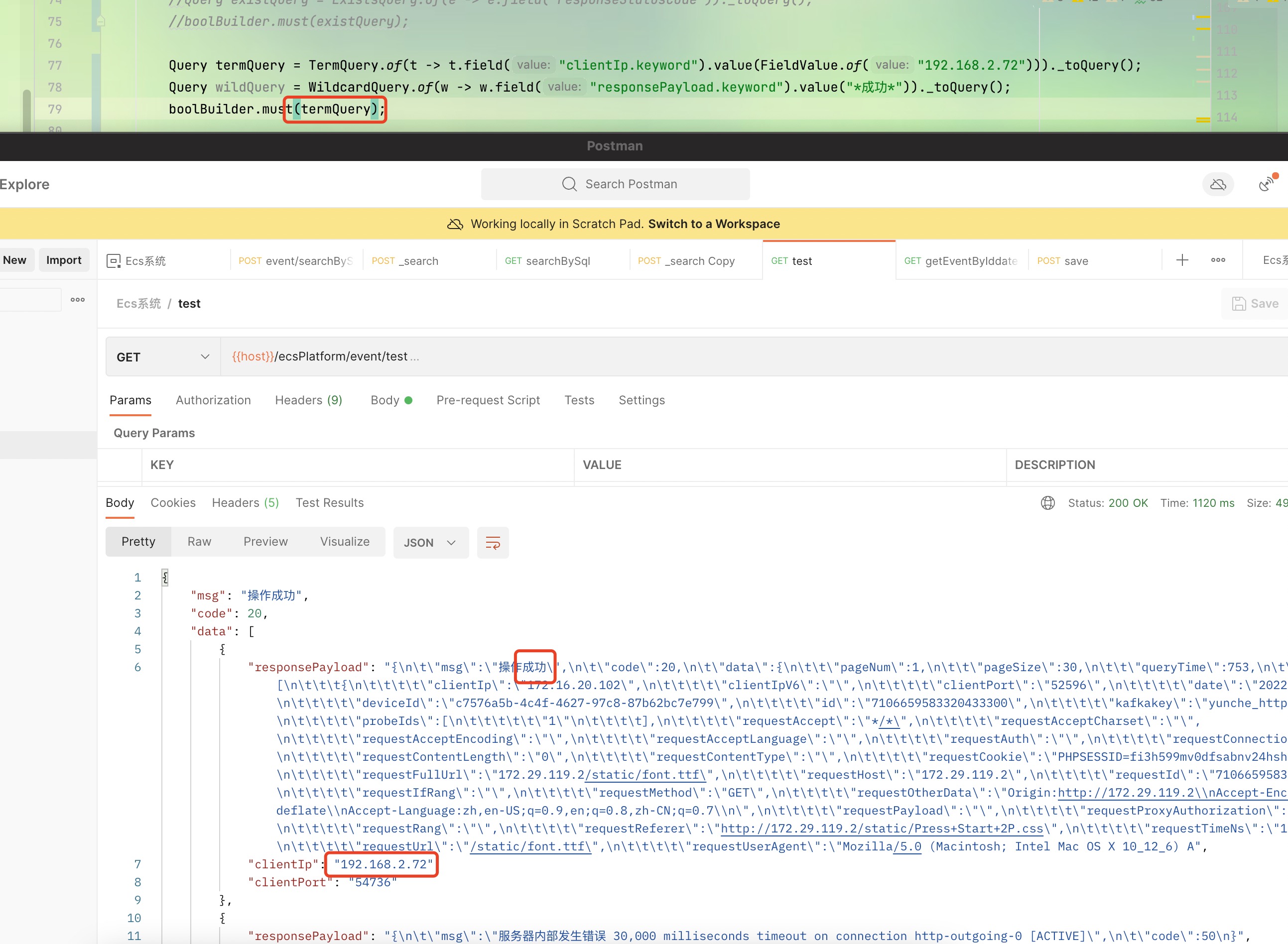Open the request Settings tab
The width and height of the screenshot is (1288, 944).
point(642,401)
